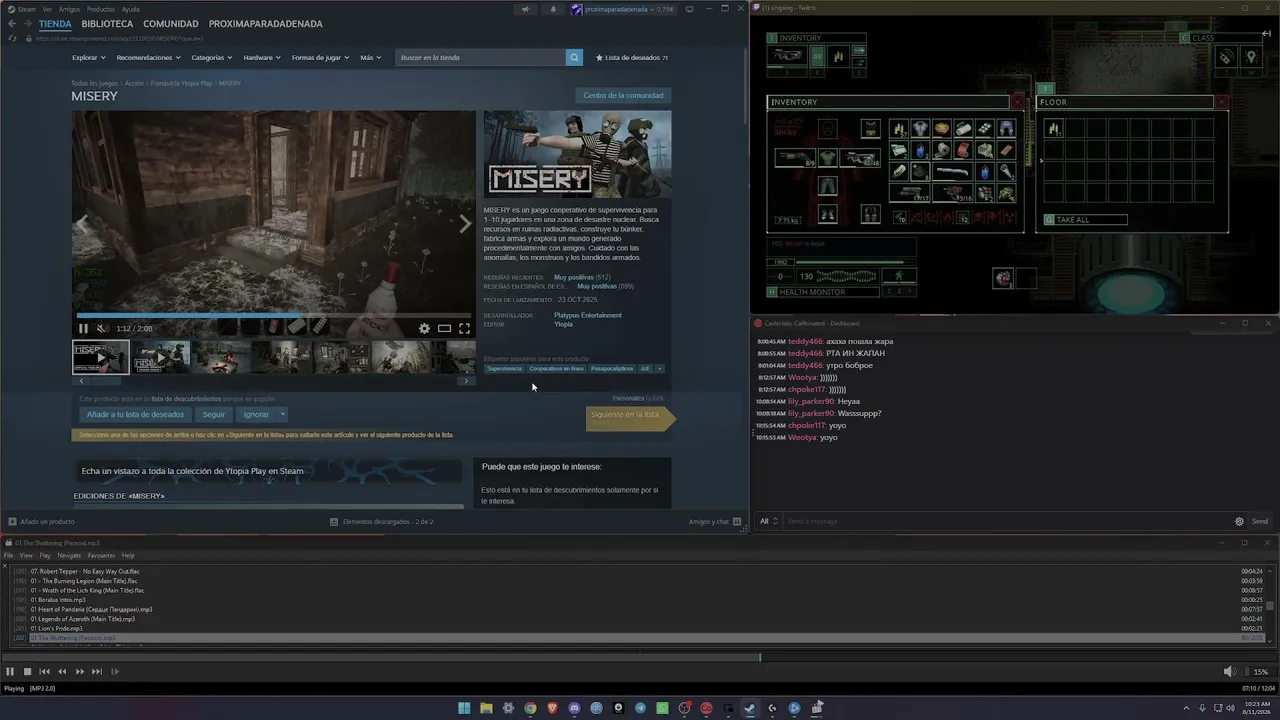Viewport: 1280px width, 720px height.
Task: Open the TIENDA tab
Action: point(55,24)
